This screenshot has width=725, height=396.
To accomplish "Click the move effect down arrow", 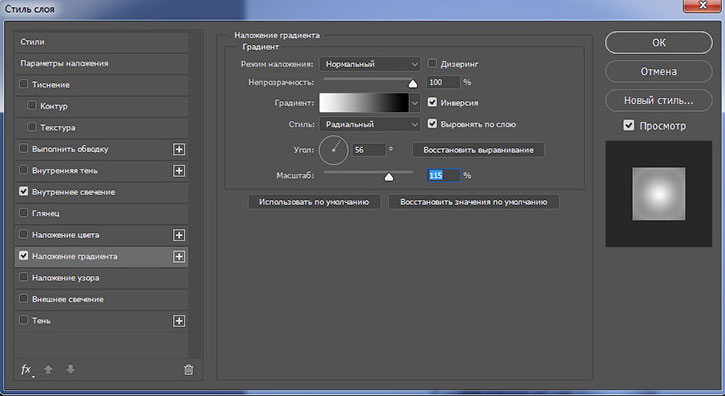I will pos(70,369).
